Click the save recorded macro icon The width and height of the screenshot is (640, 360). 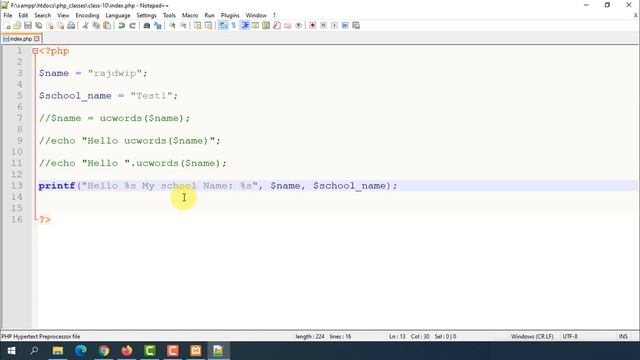tap(356, 25)
